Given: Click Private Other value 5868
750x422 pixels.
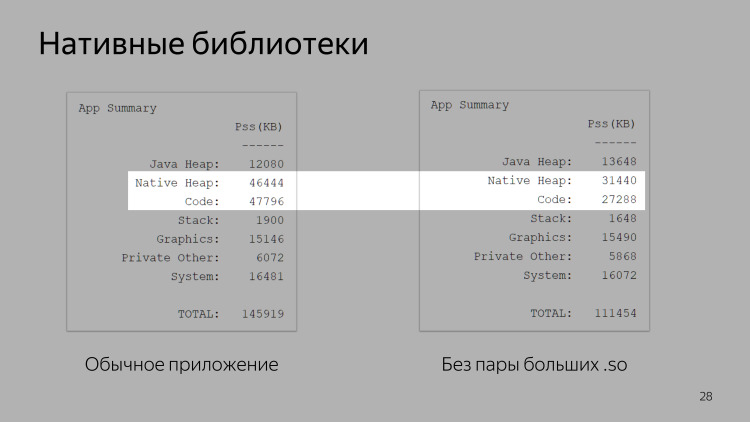Looking at the screenshot, I should click(x=622, y=256).
